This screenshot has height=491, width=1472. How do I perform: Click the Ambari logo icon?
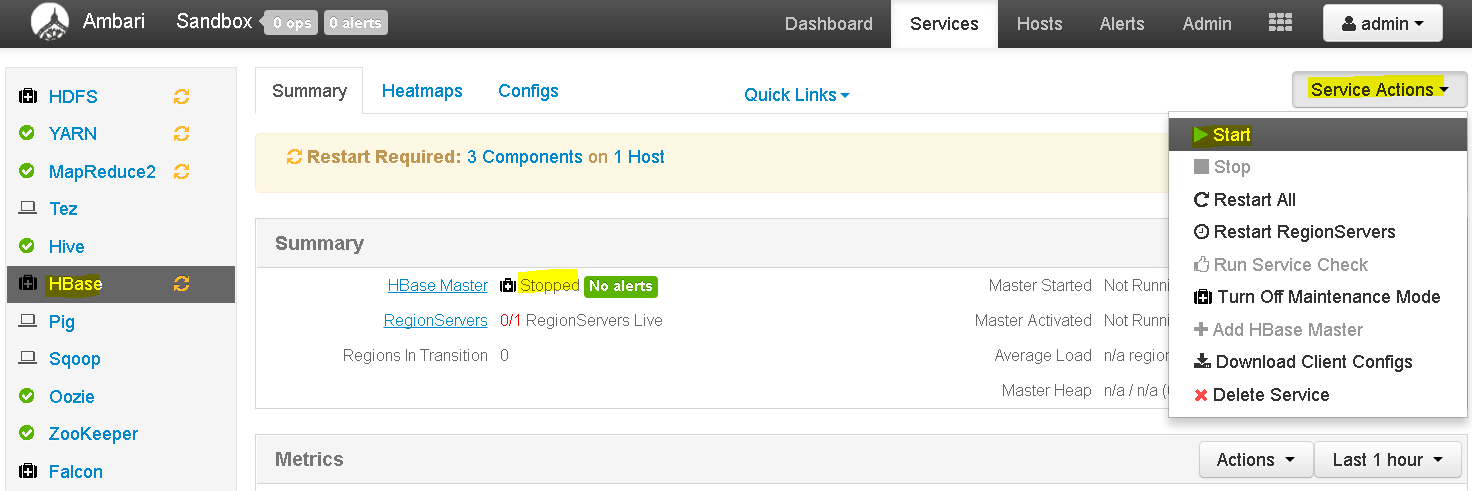coord(51,23)
